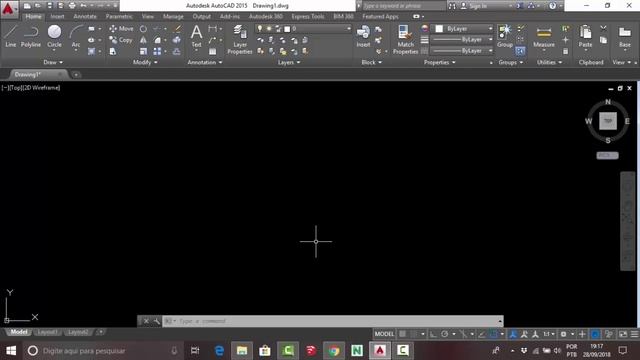
Task: Toggle Clean Screen icon in status bar
Action: tap(623, 334)
